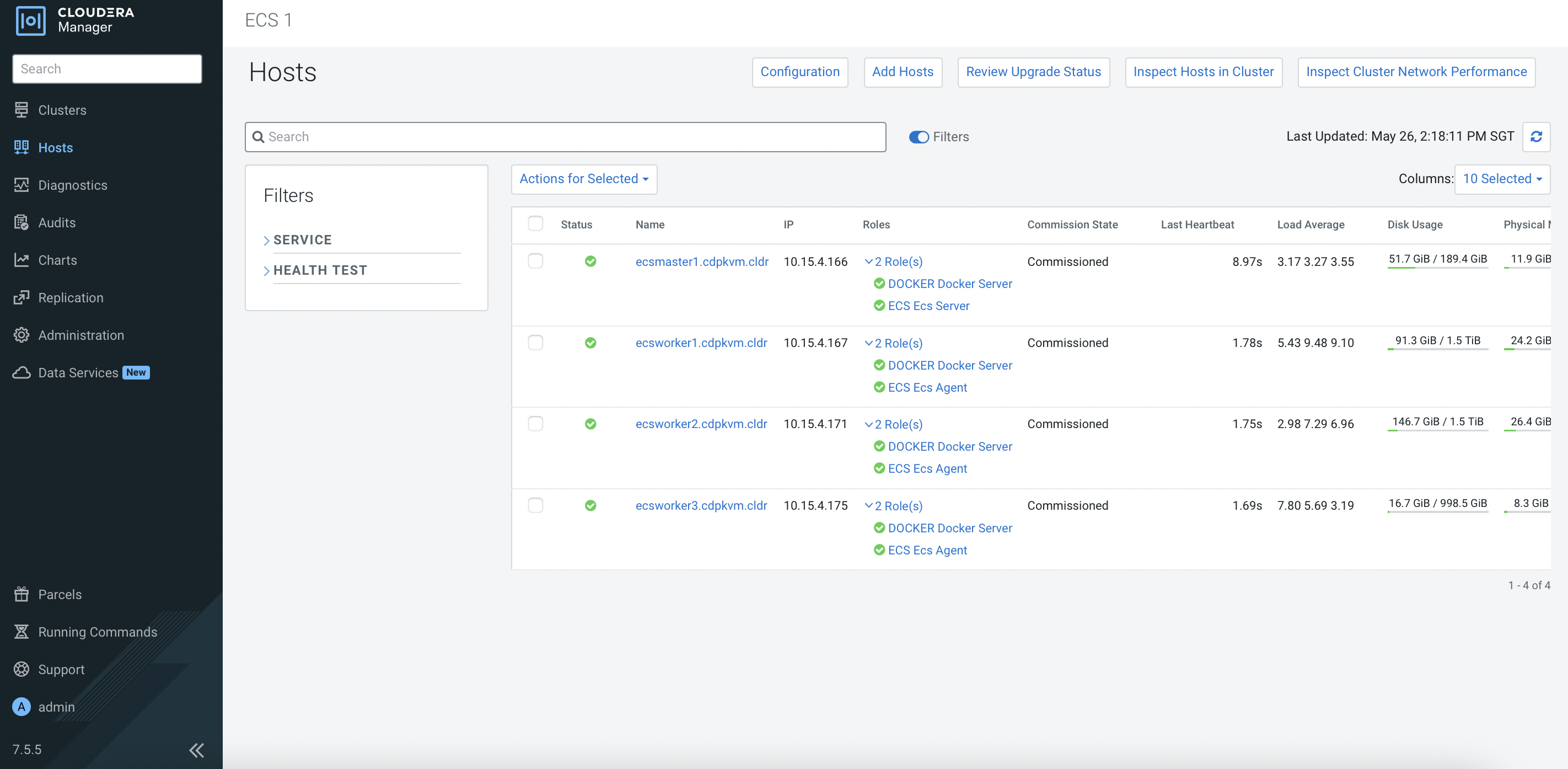This screenshot has height=769, width=1568.
Task: Click the Running Commands hourglass icon
Action: click(22, 632)
